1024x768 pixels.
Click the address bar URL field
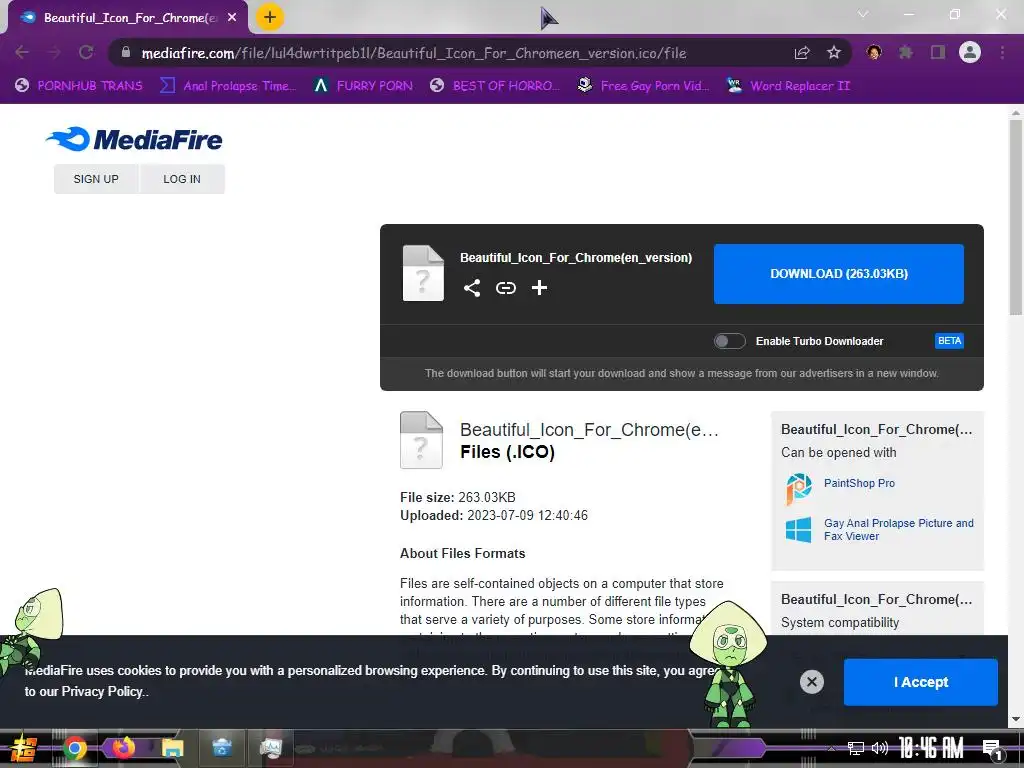point(413,53)
